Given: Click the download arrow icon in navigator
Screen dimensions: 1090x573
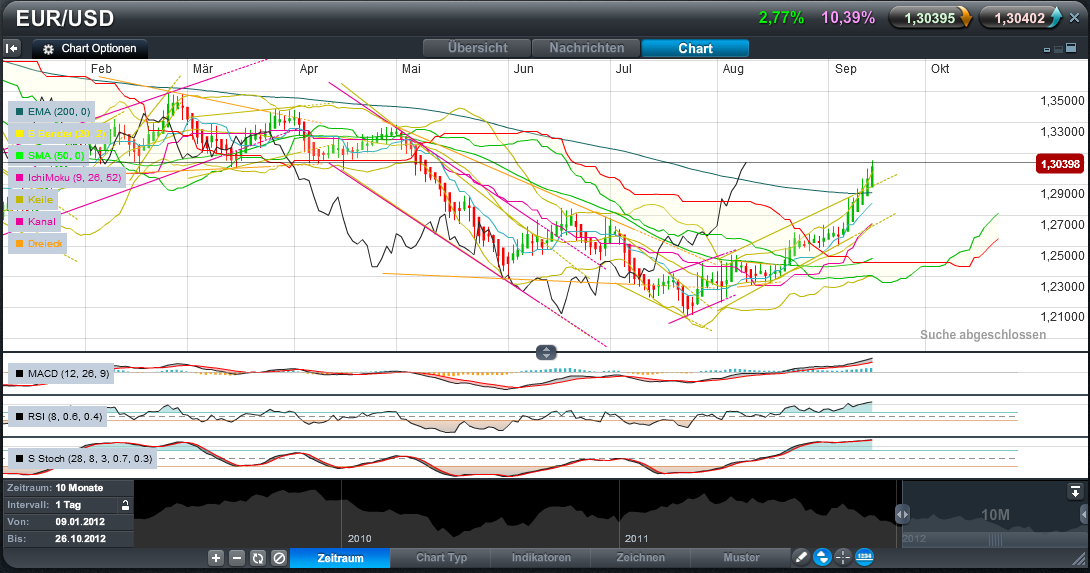Looking at the screenshot, I should (x=1075, y=492).
